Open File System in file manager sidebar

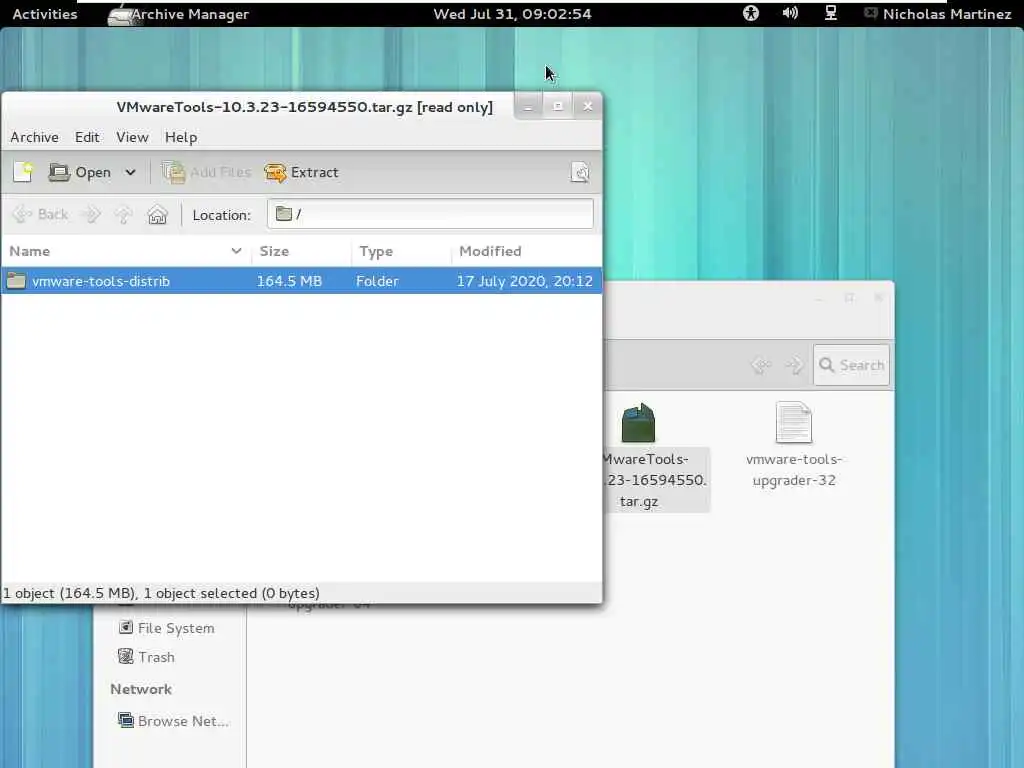pyautogui.click(x=176, y=628)
